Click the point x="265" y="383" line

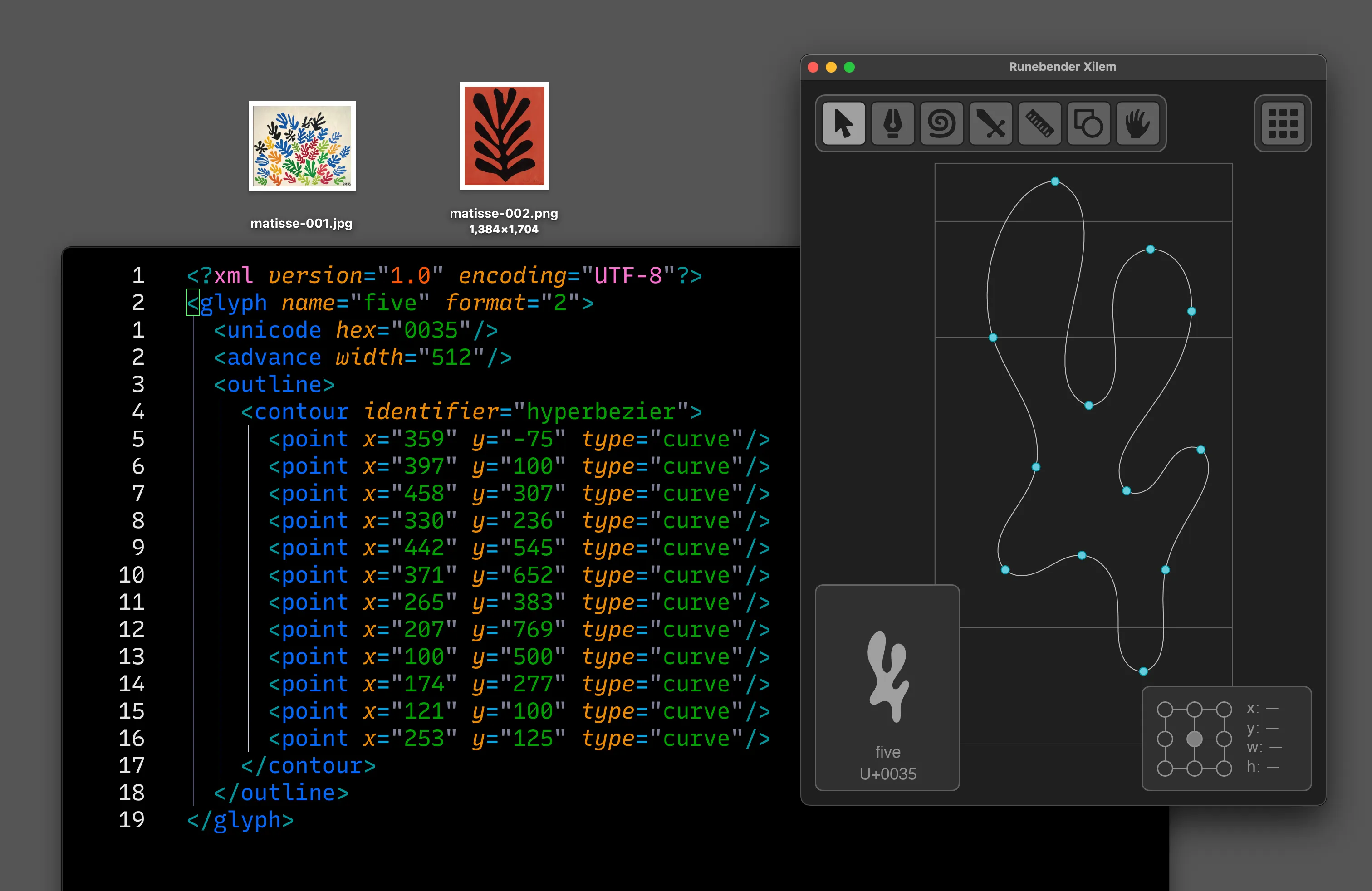pos(519,602)
